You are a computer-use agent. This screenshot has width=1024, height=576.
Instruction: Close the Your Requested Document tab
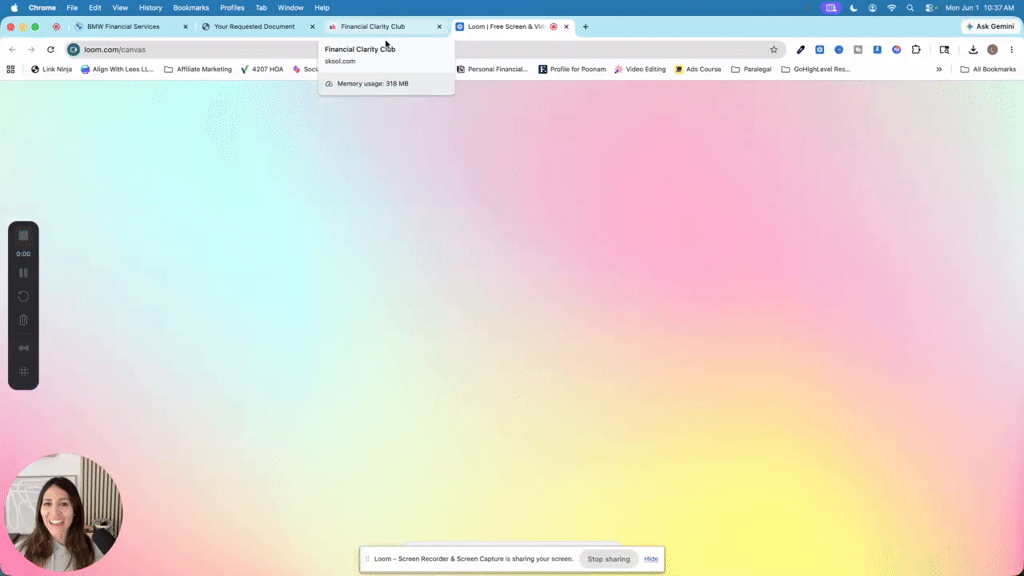pos(312,27)
